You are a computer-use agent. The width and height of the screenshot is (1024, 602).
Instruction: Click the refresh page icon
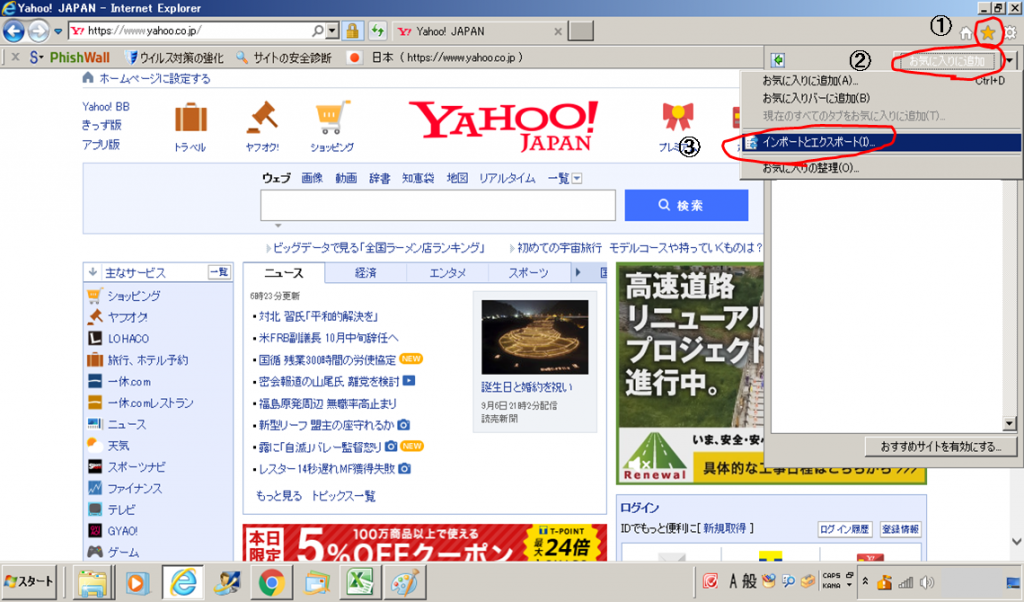click(x=377, y=31)
